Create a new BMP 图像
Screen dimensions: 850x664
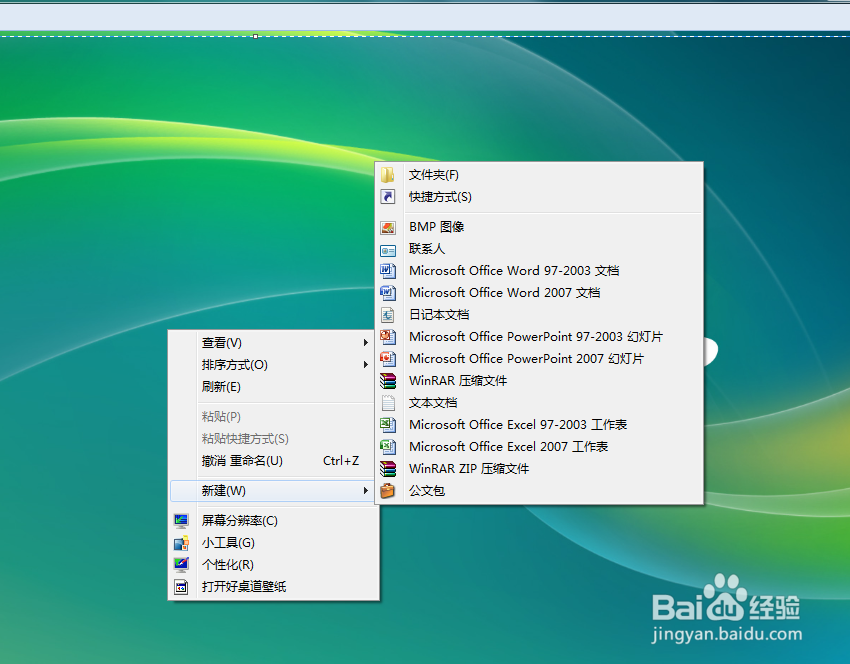[539, 227]
